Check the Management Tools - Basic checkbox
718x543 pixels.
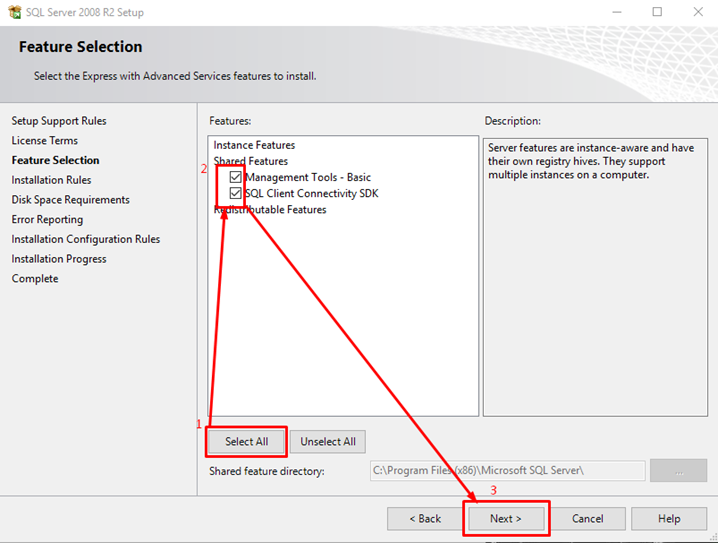click(236, 177)
